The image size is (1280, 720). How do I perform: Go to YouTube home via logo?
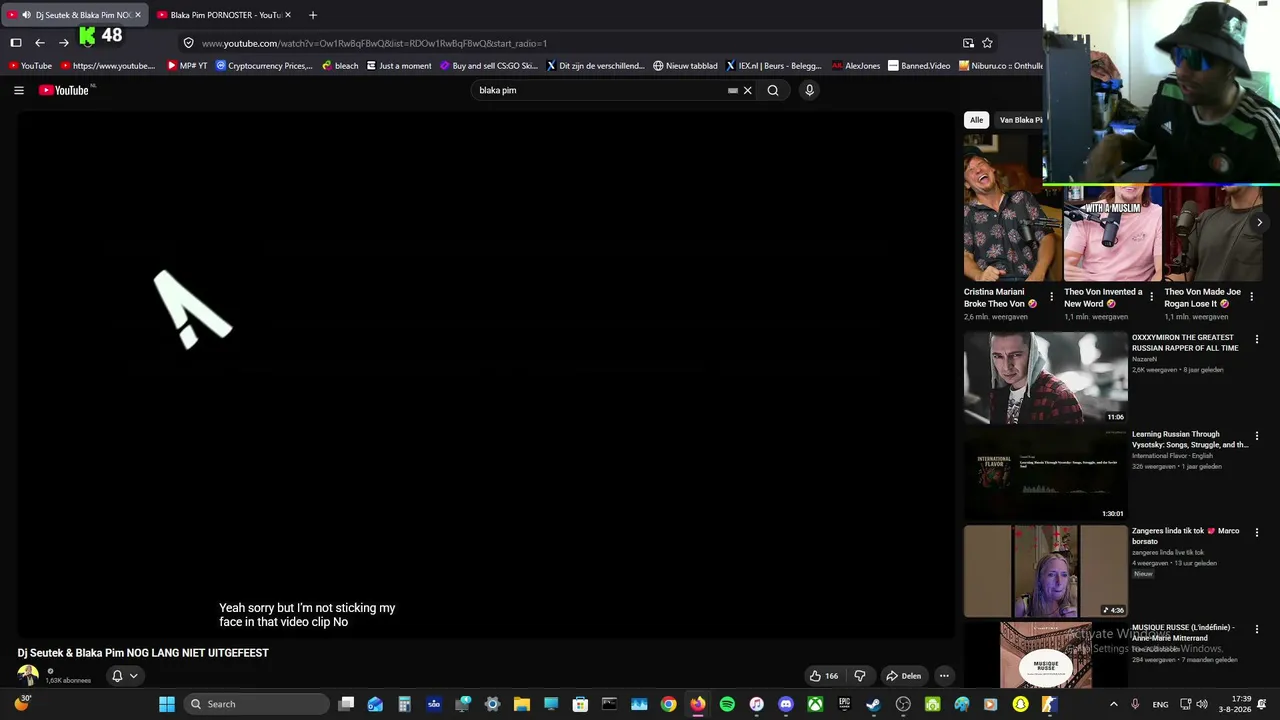65,90
